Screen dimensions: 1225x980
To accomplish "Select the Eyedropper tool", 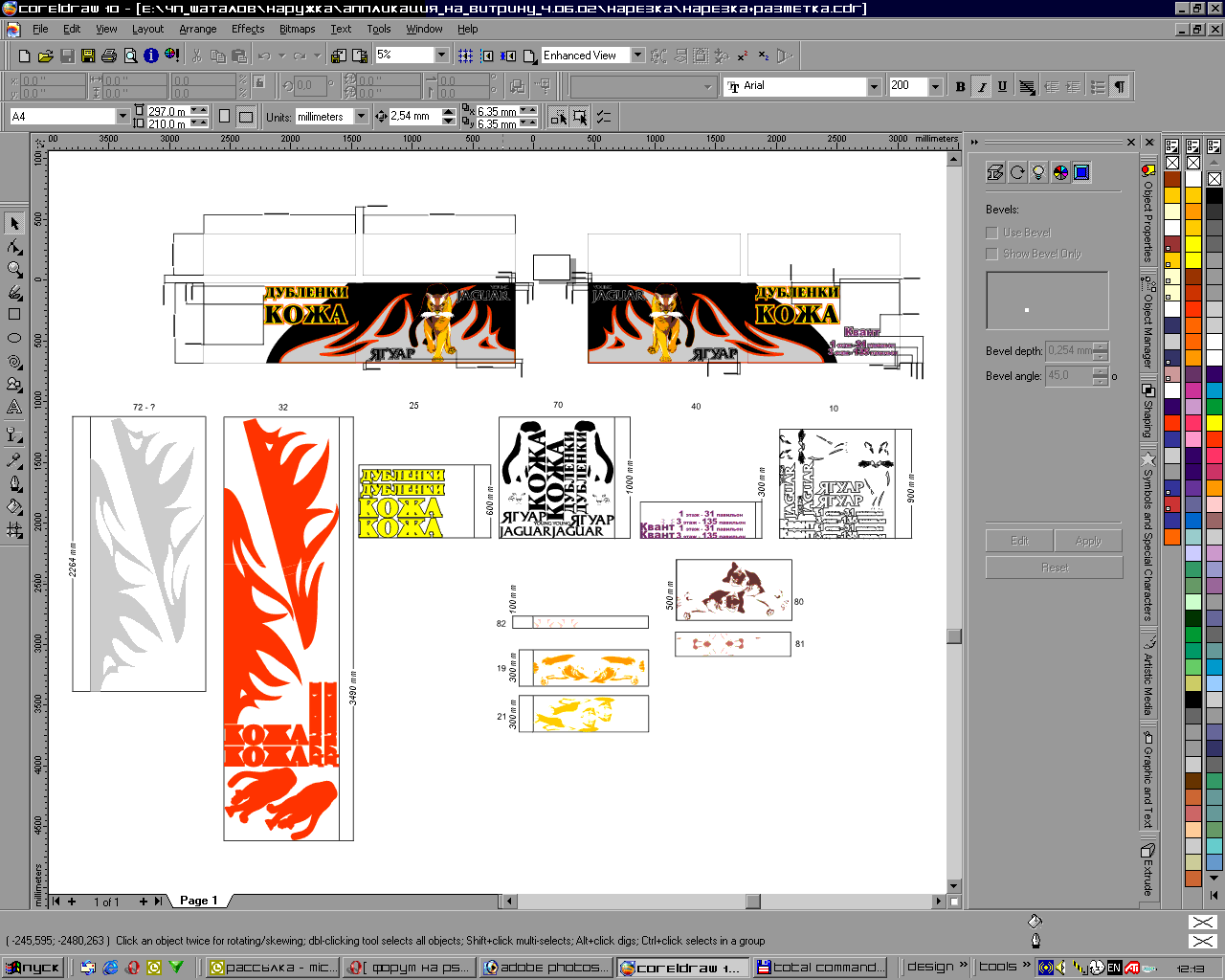I will click(14, 459).
